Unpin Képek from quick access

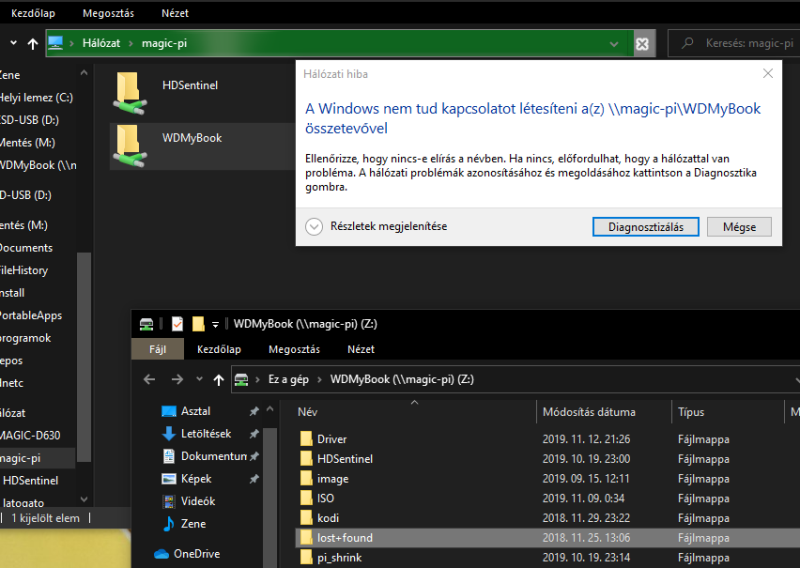[254, 479]
